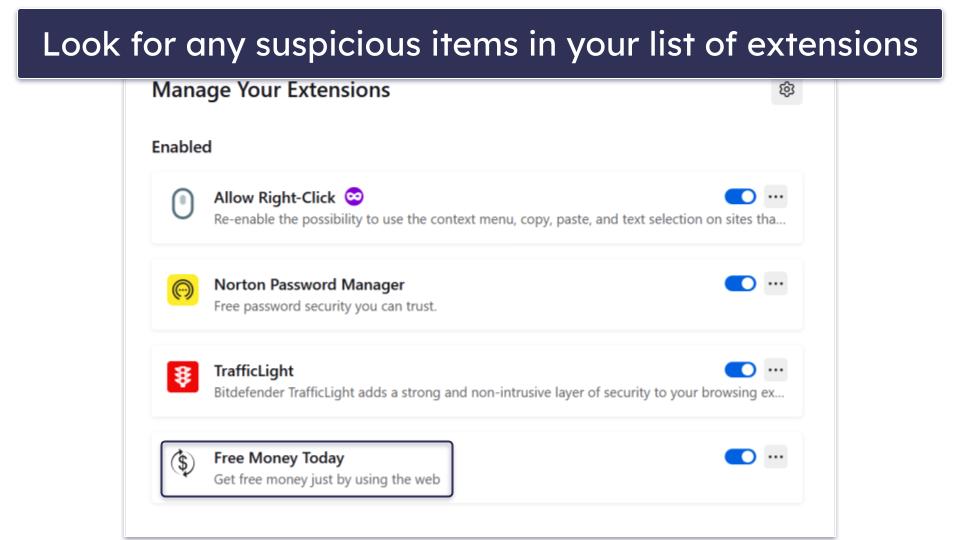Open the TrafficLight three-dot menu
Image resolution: width=960 pixels, height=540 pixels.
(x=776, y=370)
